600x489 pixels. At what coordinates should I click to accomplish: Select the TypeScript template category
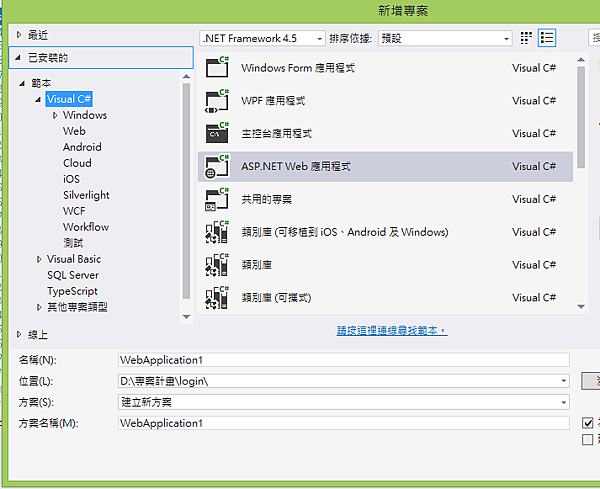click(72, 291)
